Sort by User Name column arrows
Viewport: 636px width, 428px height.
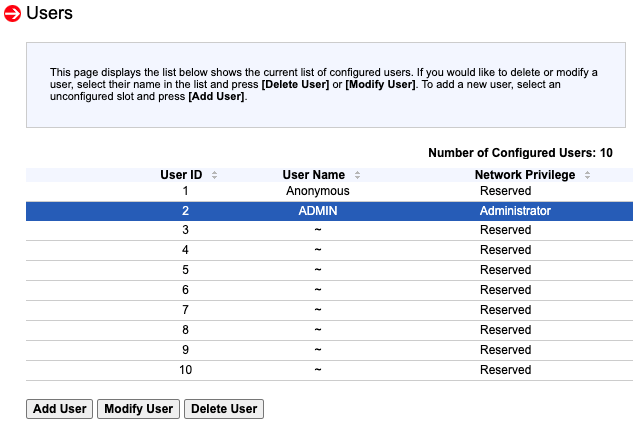tap(357, 175)
